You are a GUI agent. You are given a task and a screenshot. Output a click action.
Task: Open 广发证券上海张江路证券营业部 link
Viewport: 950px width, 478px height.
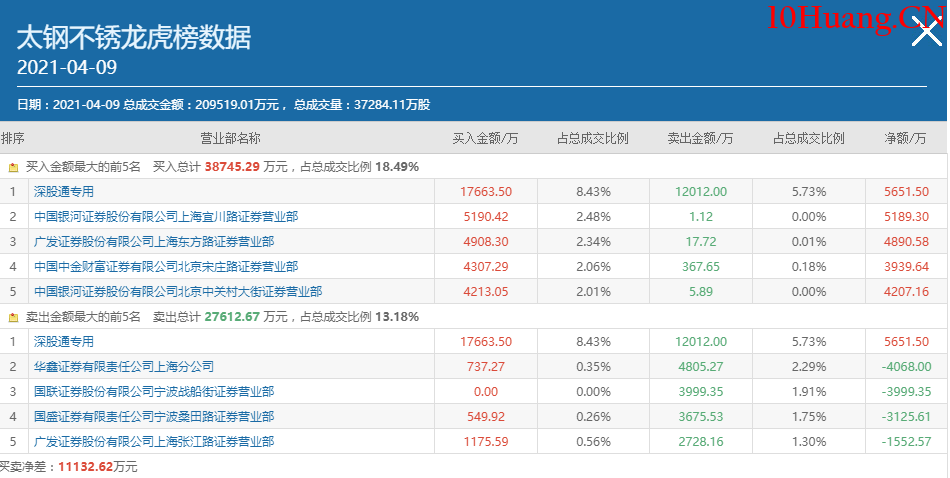[154, 442]
